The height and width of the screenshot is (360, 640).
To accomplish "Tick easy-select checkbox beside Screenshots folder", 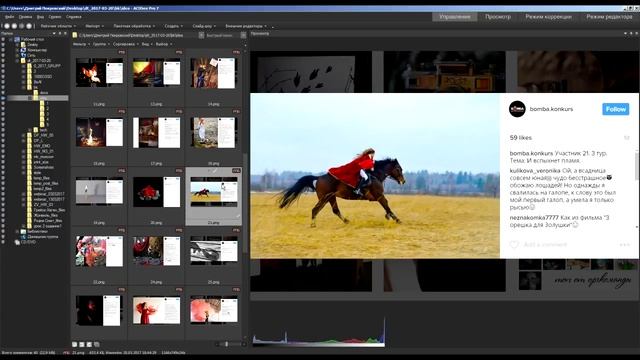I will (x=3, y=167).
